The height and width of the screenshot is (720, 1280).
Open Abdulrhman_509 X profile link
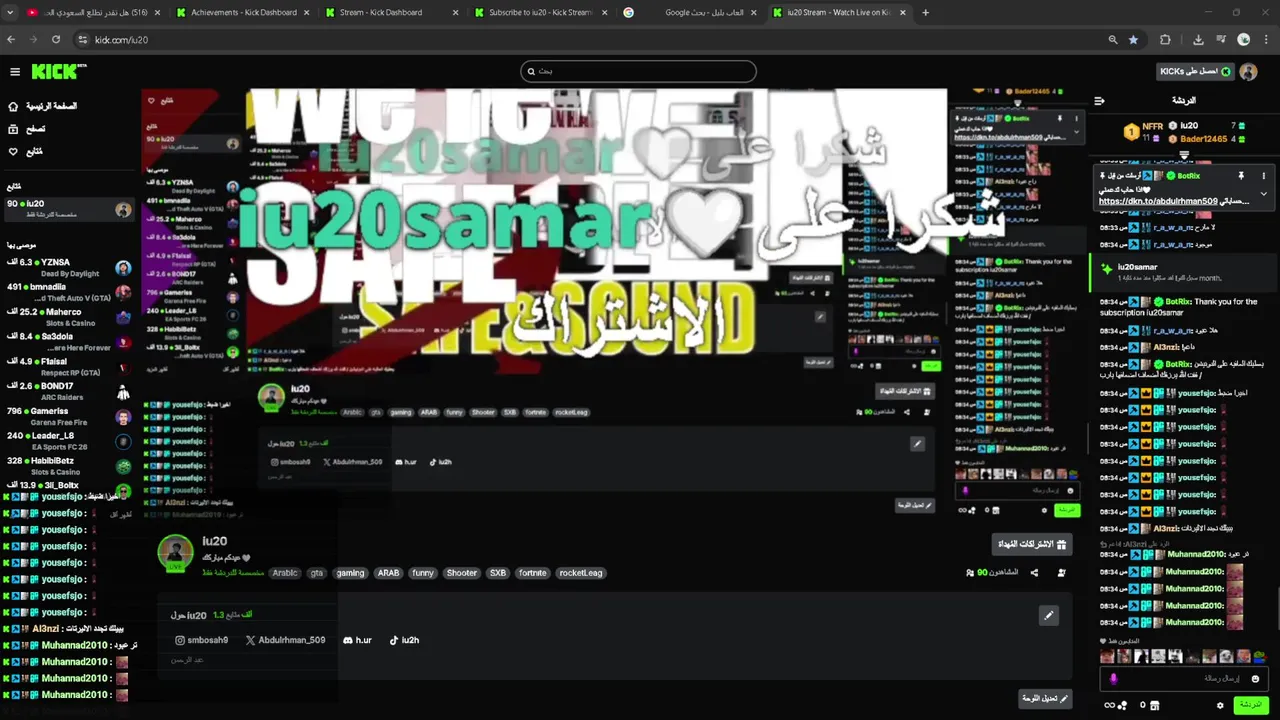[285, 640]
